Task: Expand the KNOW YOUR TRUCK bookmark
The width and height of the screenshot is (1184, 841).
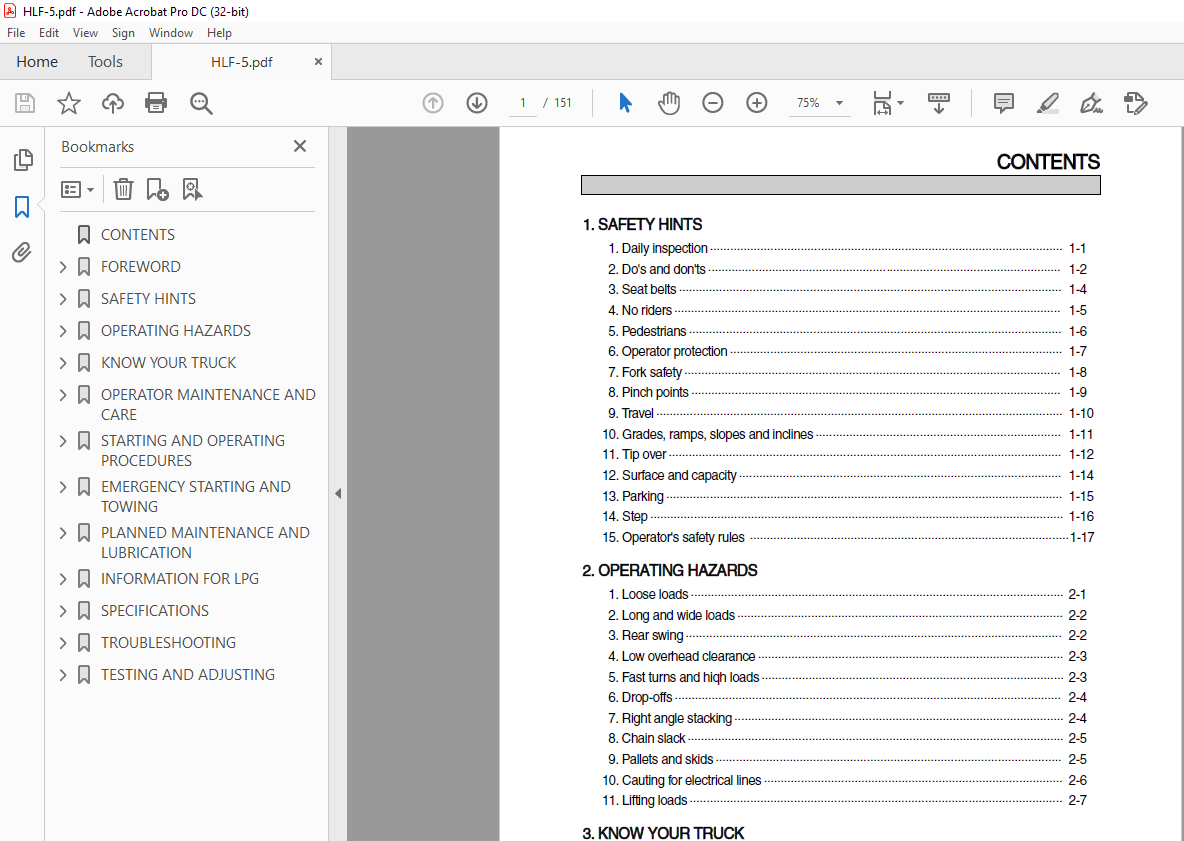Action: click(63, 362)
